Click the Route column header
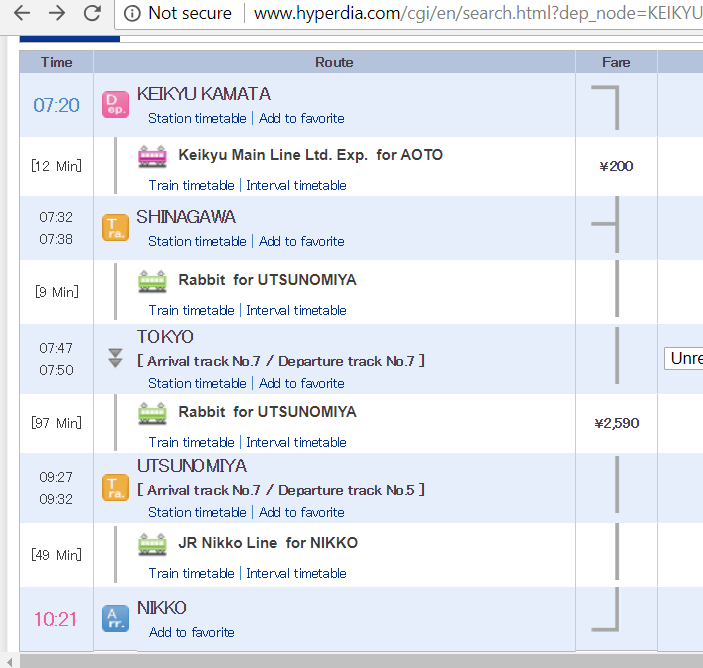 coord(334,62)
